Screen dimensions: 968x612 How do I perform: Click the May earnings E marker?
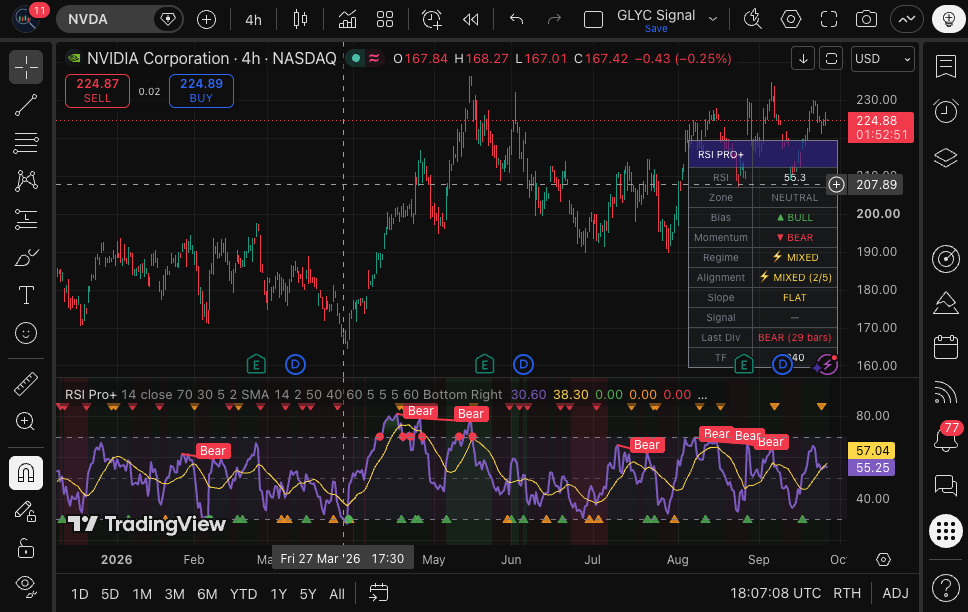[485, 364]
